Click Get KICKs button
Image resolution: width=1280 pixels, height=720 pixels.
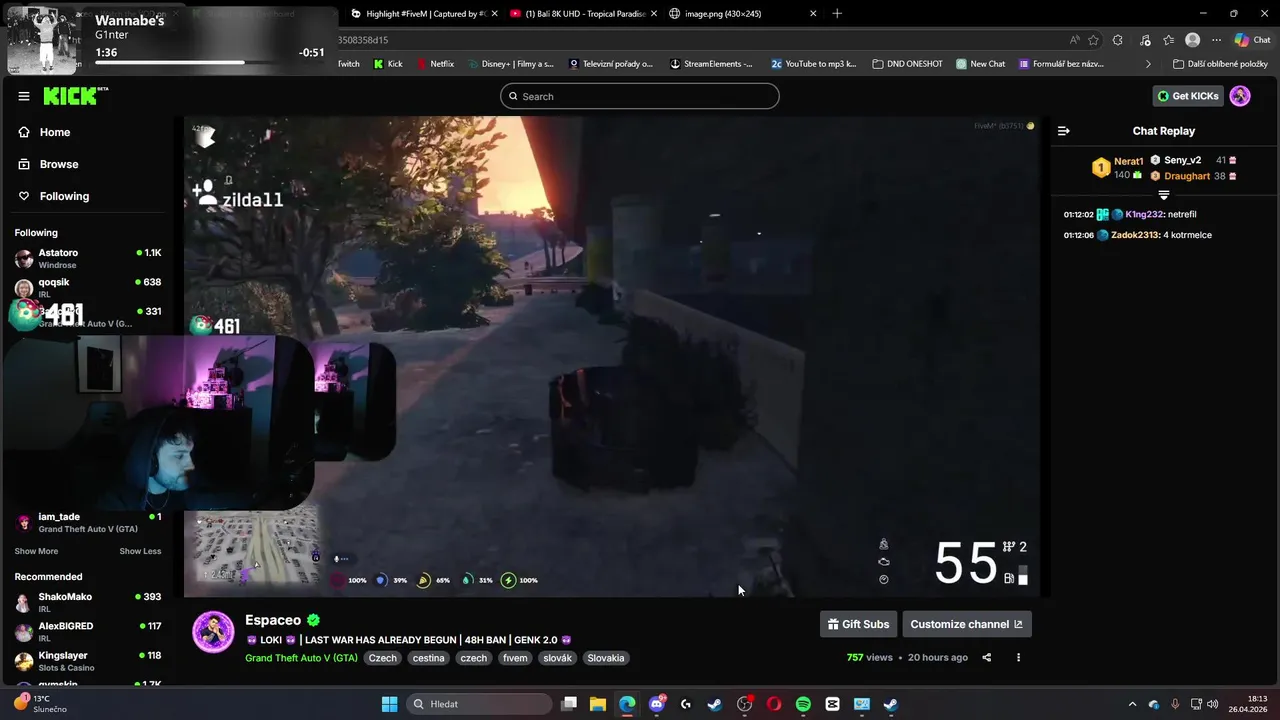click(x=1188, y=96)
